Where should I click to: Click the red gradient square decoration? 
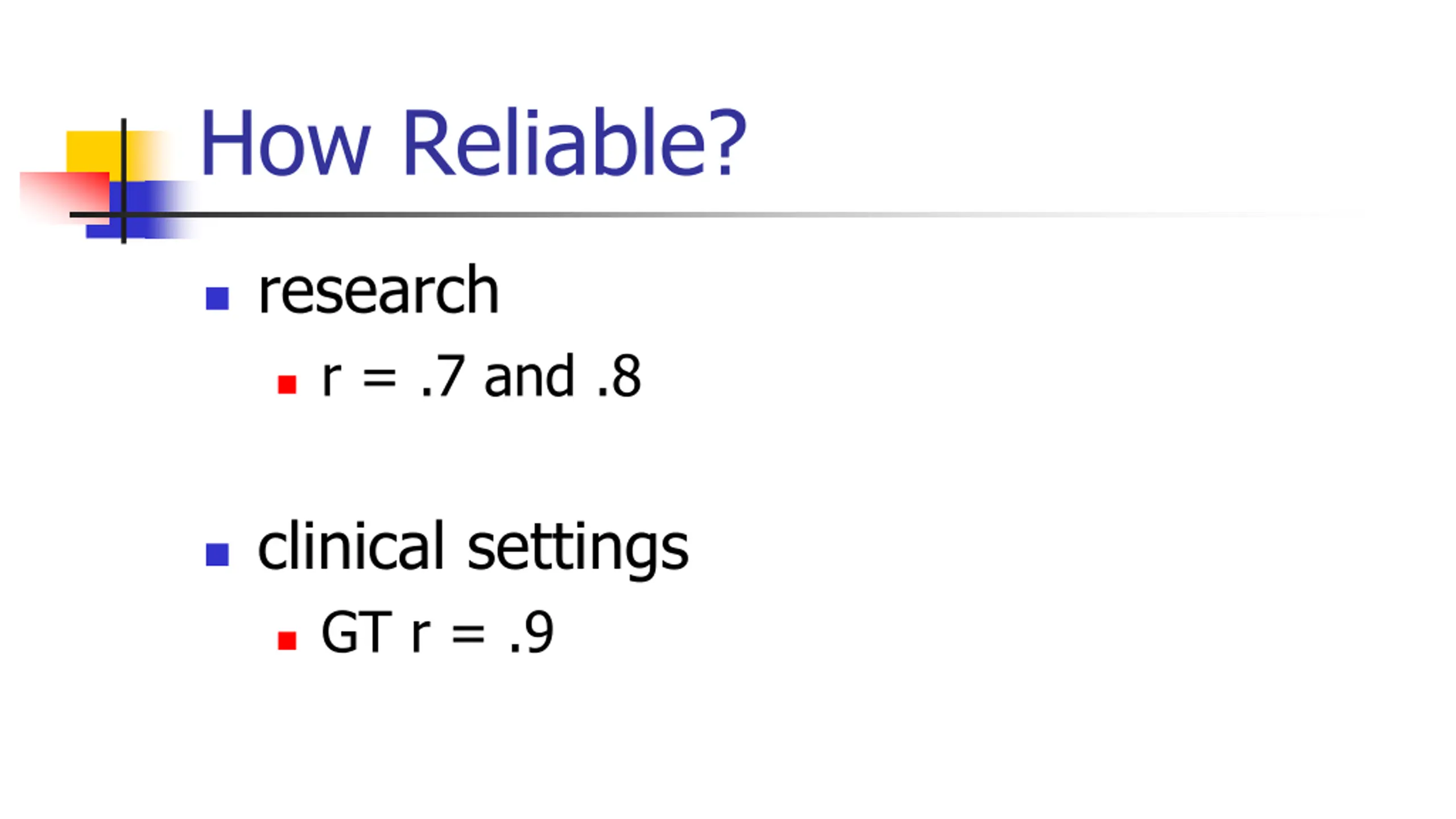tap(64, 197)
